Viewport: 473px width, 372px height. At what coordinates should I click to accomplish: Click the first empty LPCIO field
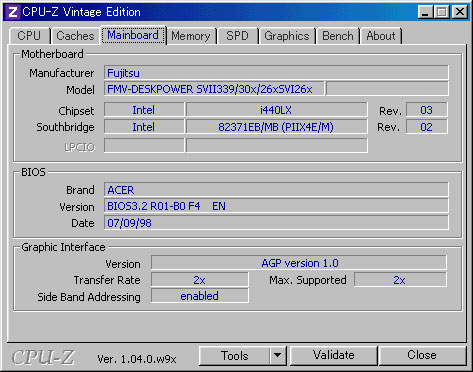pos(144,146)
